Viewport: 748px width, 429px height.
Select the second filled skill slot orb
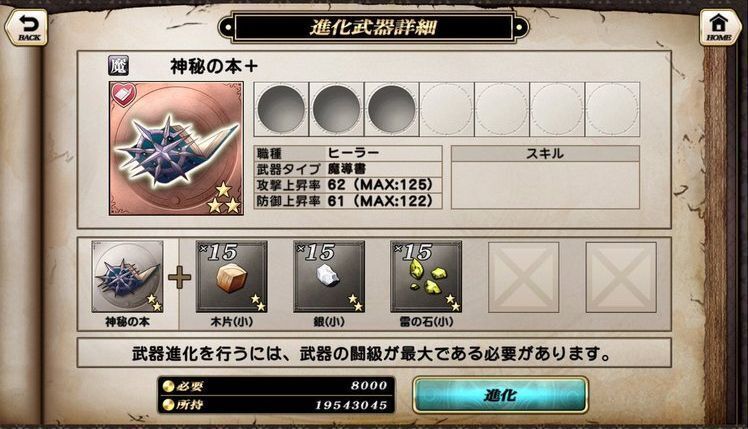tap(336, 109)
